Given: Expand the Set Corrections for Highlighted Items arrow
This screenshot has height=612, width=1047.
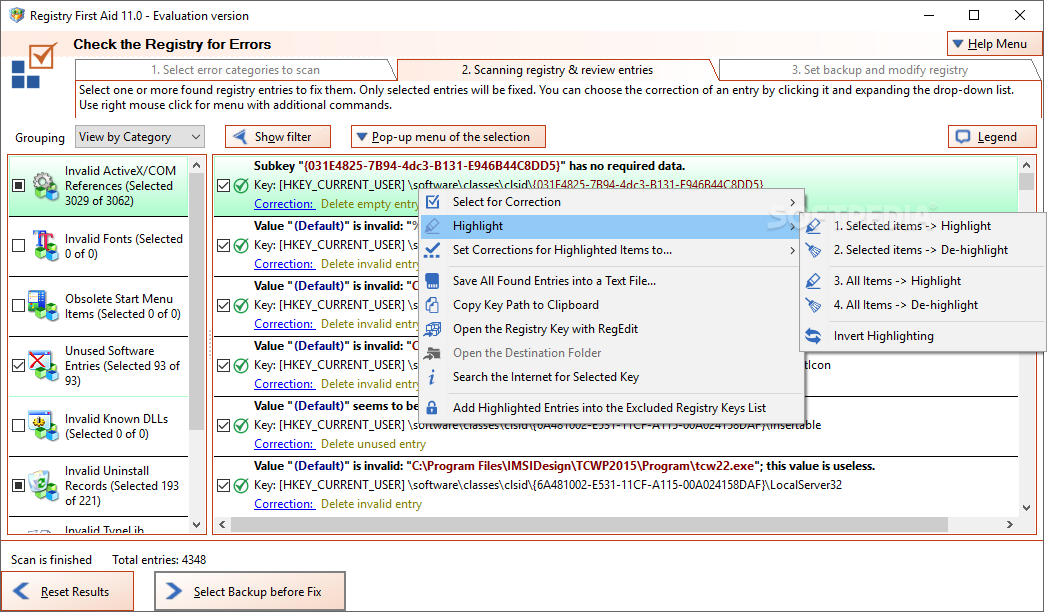Looking at the screenshot, I should pyautogui.click(x=793, y=250).
